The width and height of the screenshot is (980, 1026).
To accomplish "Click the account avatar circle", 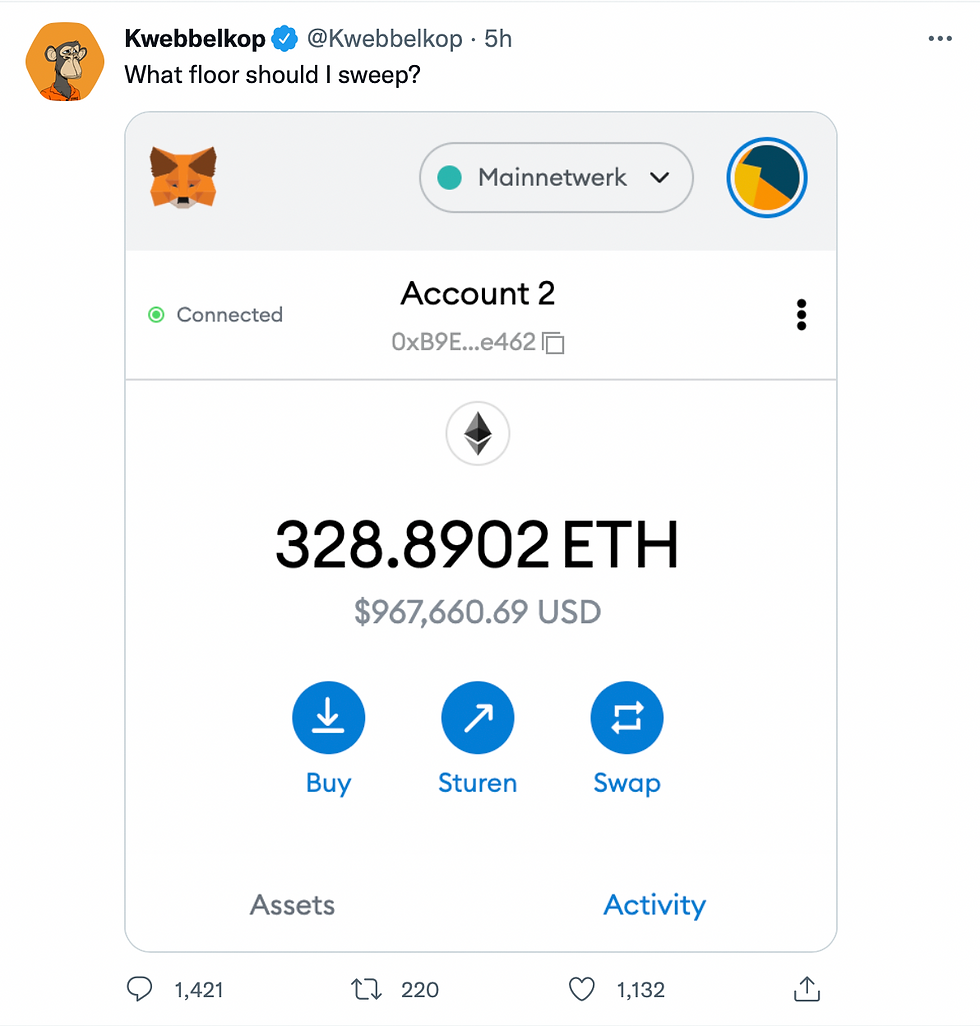I will (766, 178).
